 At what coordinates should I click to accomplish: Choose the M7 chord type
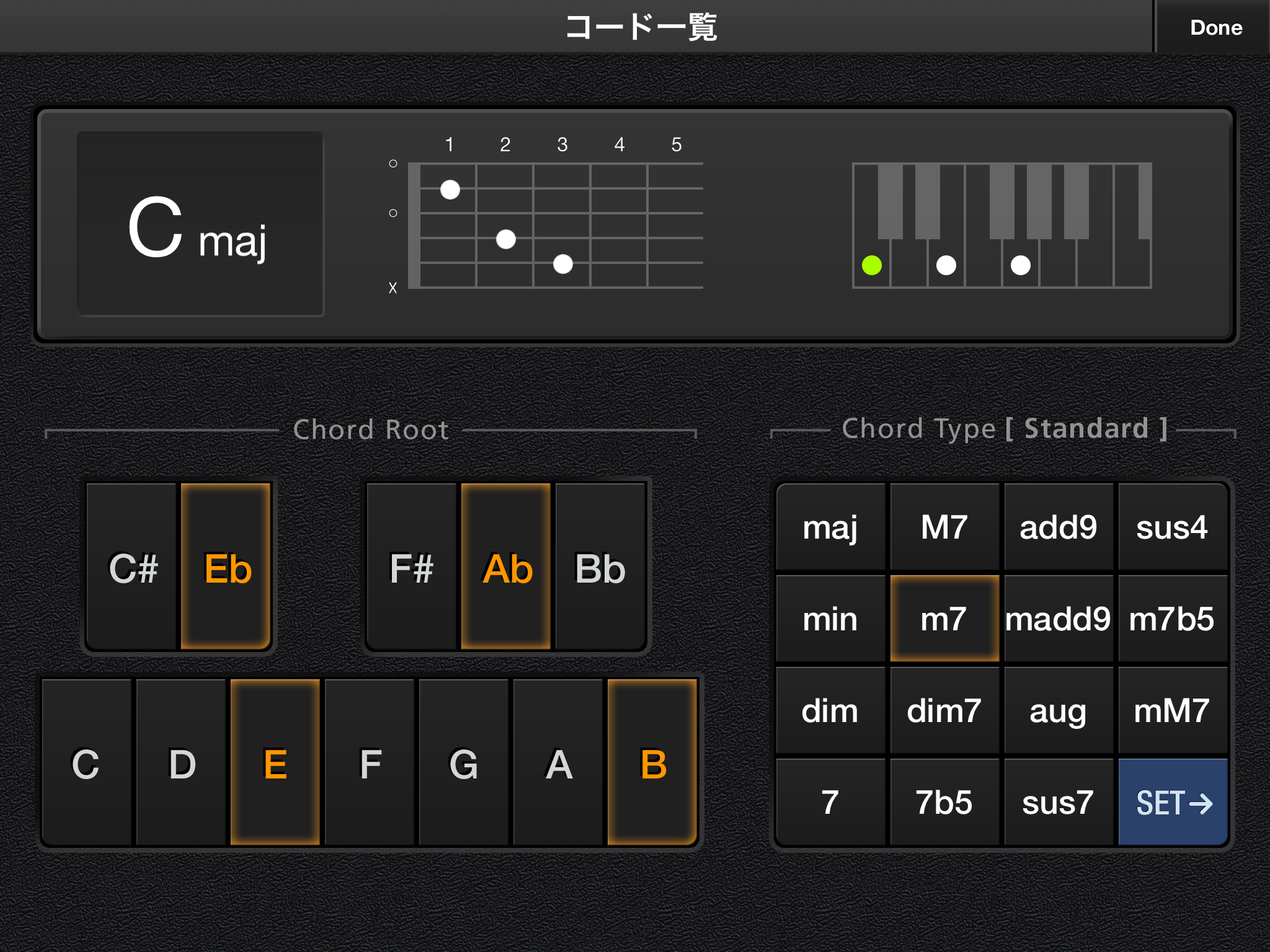point(944,527)
